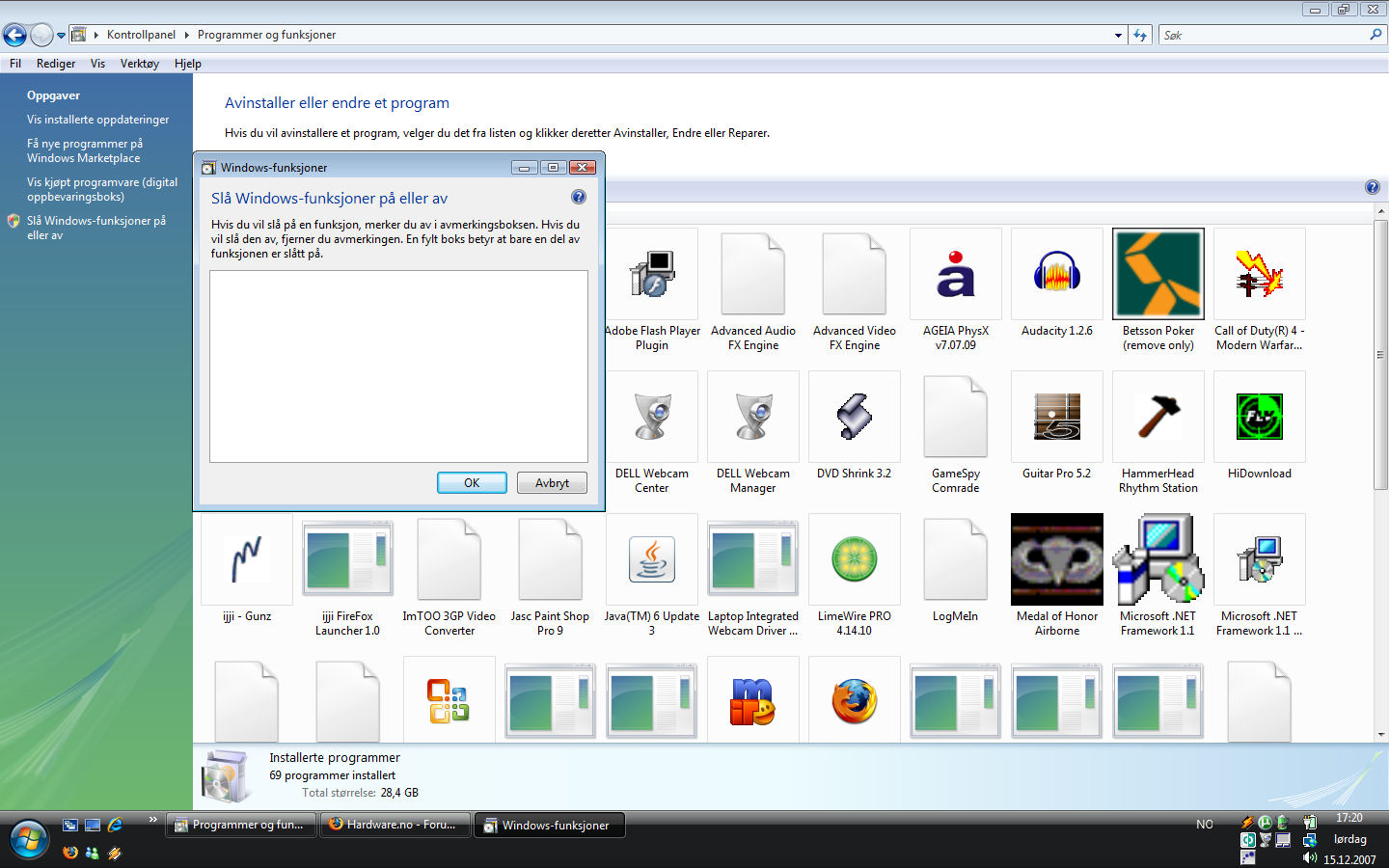1389x868 pixels.
Task: Click the uTorrent tray icon
Action: click(x=1265, y=823)
